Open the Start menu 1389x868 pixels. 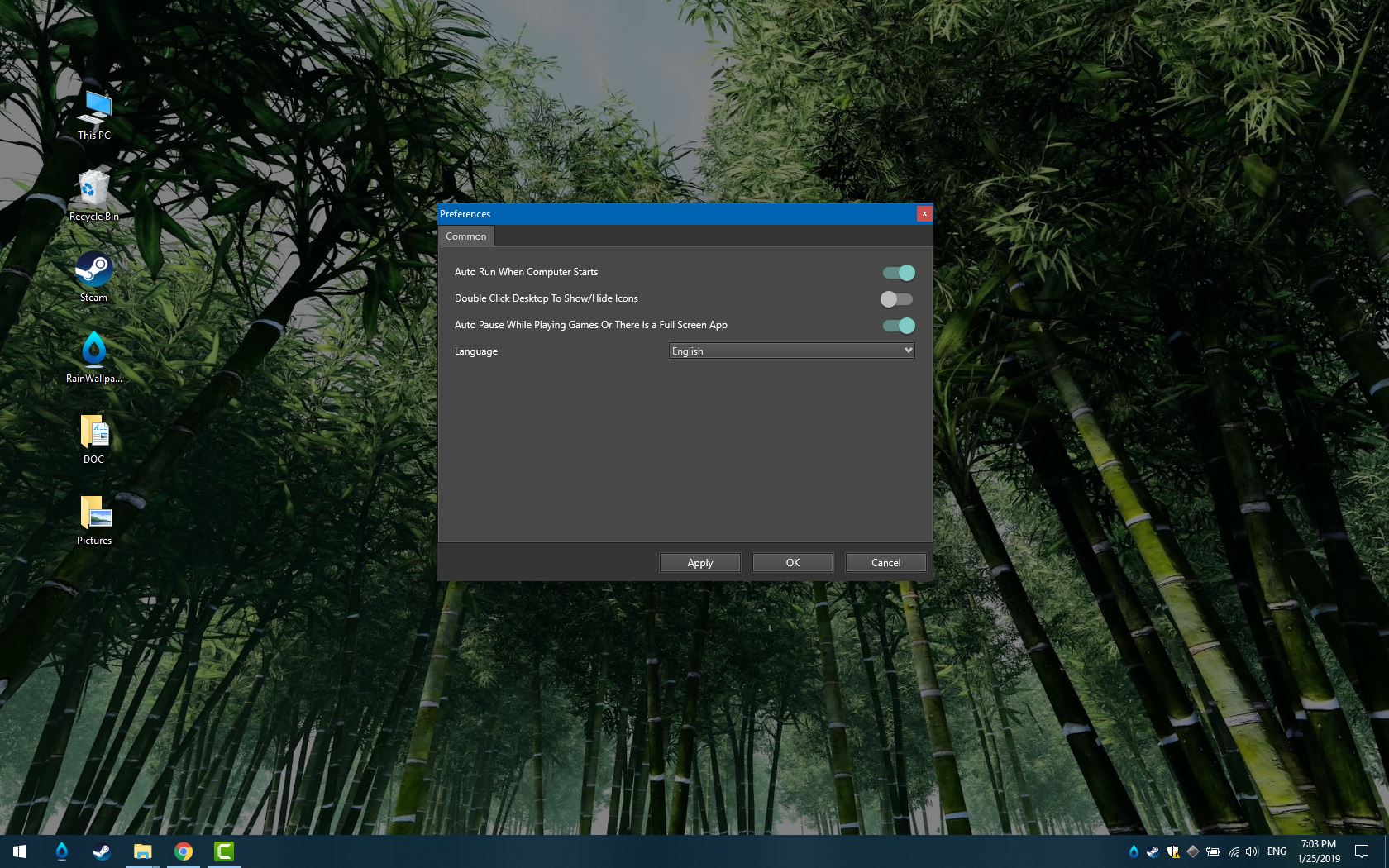click(x=18, y=851)
